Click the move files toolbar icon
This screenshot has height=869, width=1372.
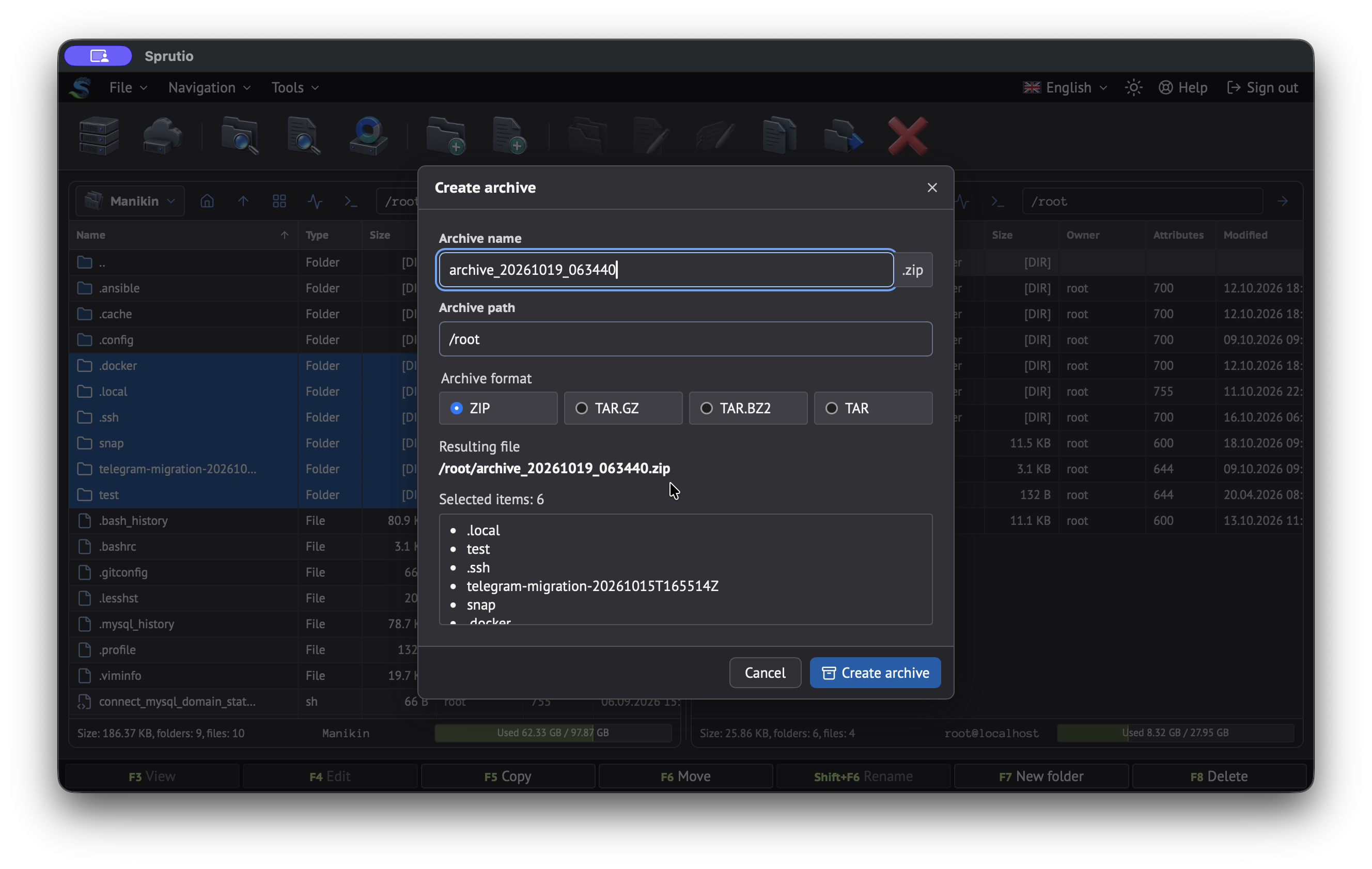point(843,136)
